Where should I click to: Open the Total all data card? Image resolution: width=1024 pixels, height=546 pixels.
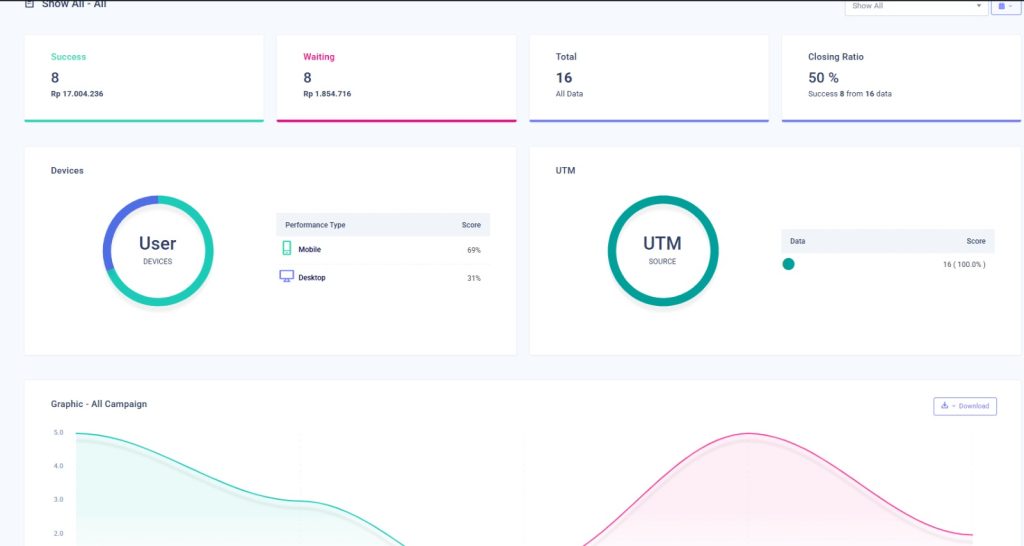click(x=648, y=77)
